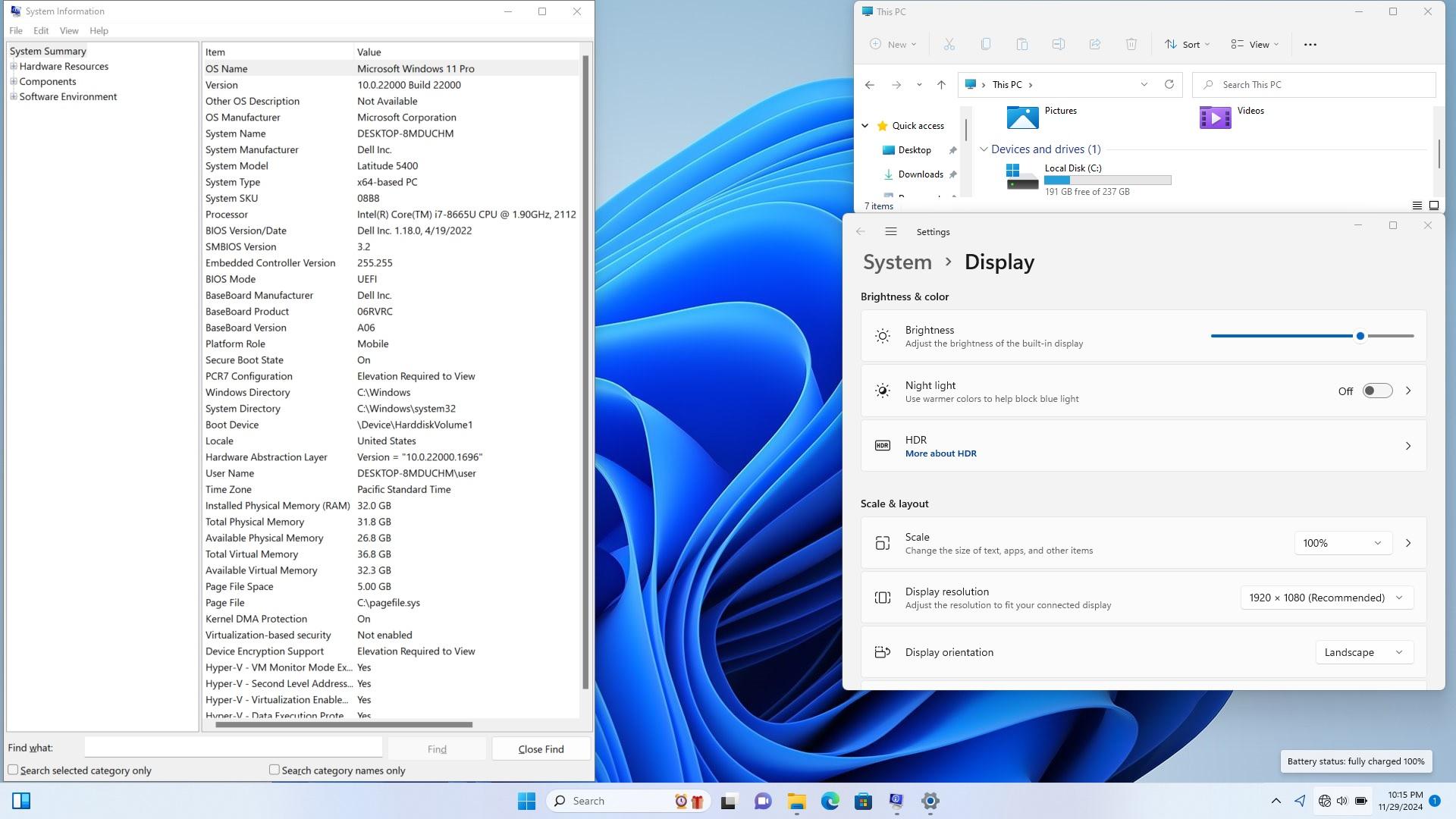
Task: Open the Settings navigation hamburger menu
Action: click(891, 231)
